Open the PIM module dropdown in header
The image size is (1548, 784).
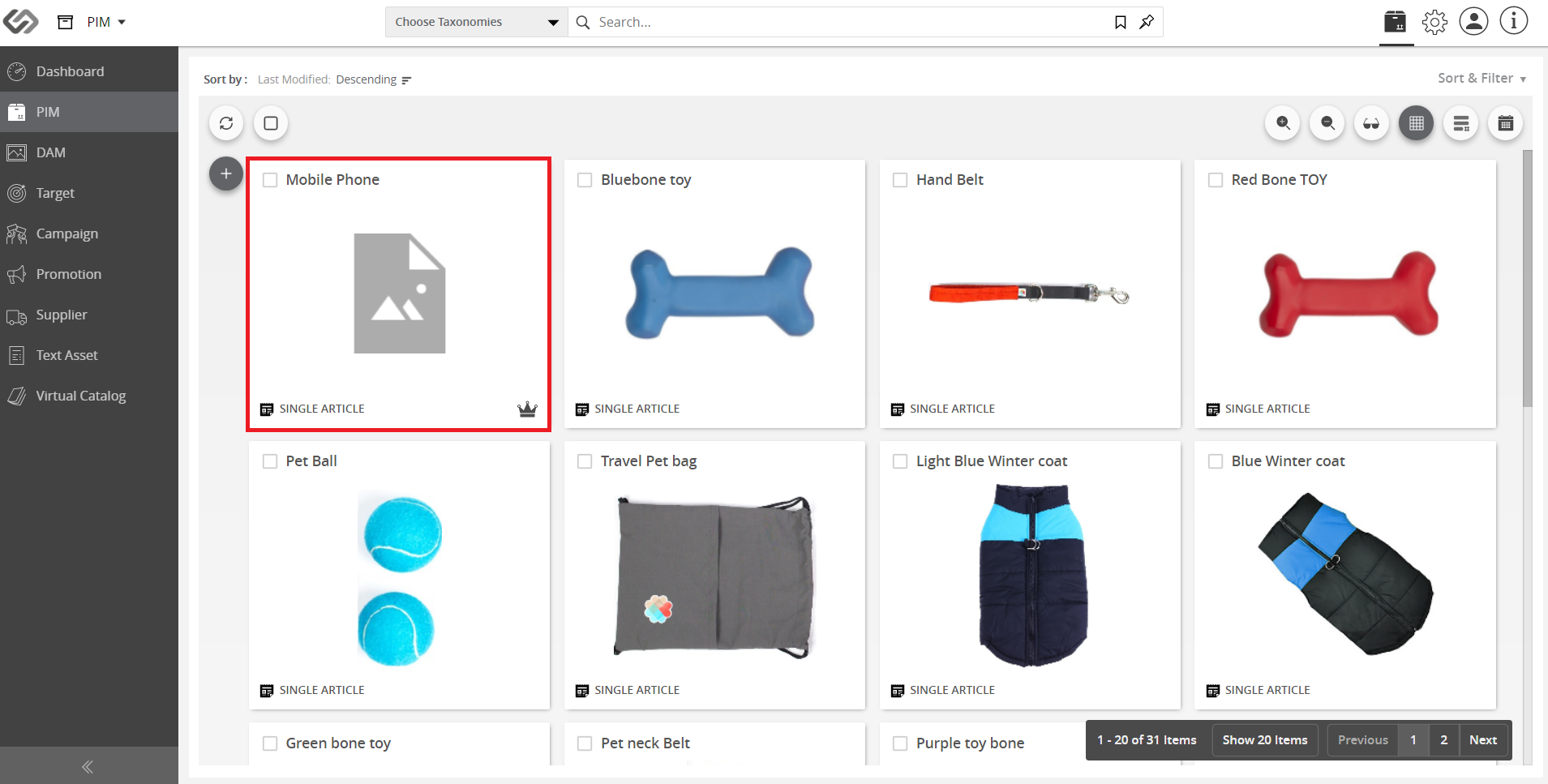[106, 22]
